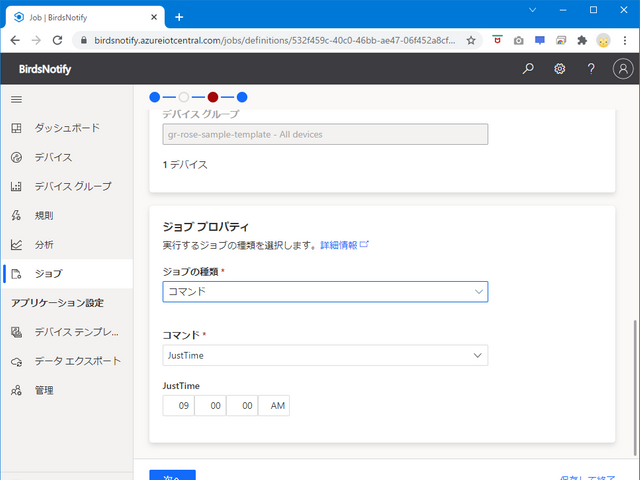Select ジョブ in the sidebar
Image resolution: width=640 pixels, height=480 pixels.
pyautogui.click(x=67, y=274)
